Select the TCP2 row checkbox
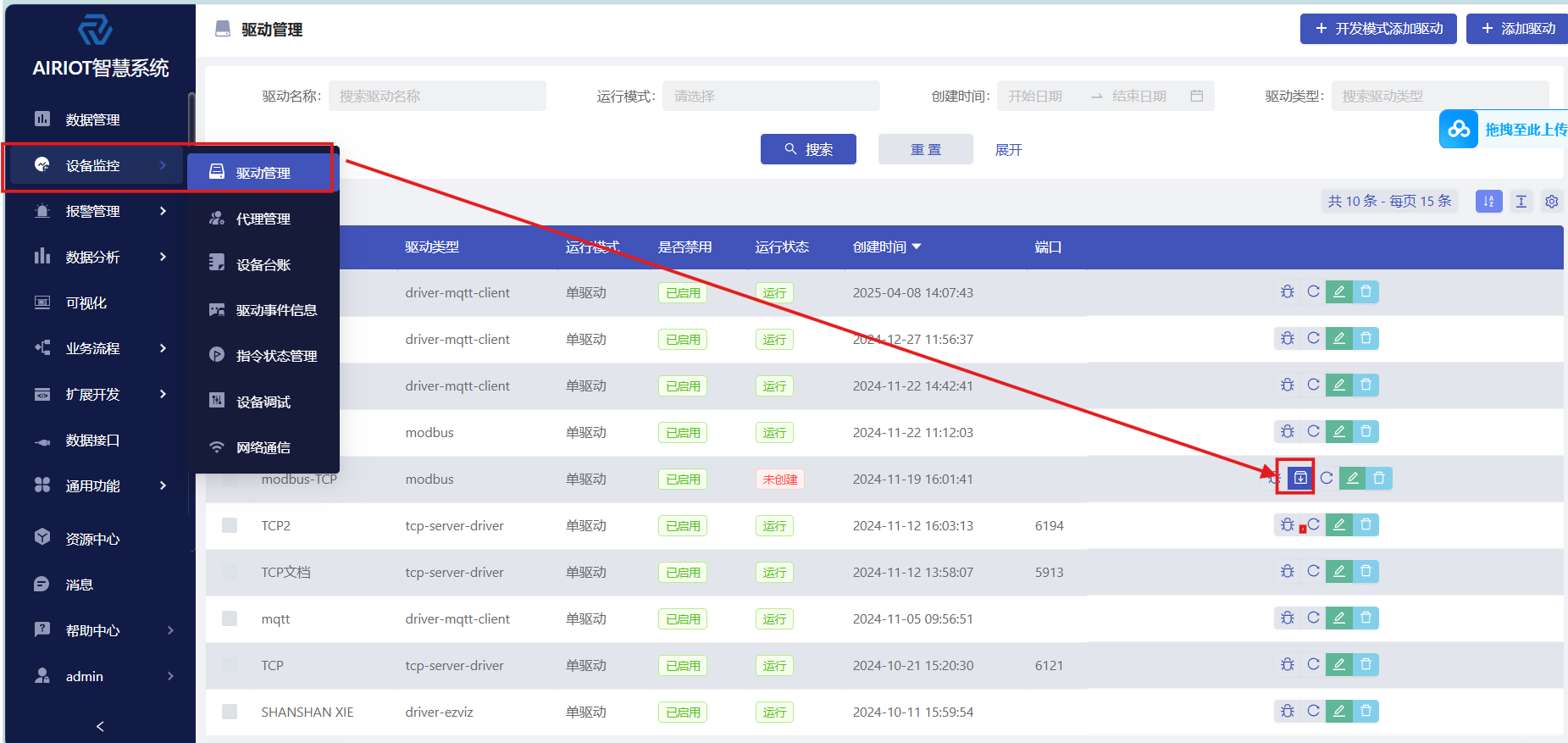 click(x=230, y=525)
